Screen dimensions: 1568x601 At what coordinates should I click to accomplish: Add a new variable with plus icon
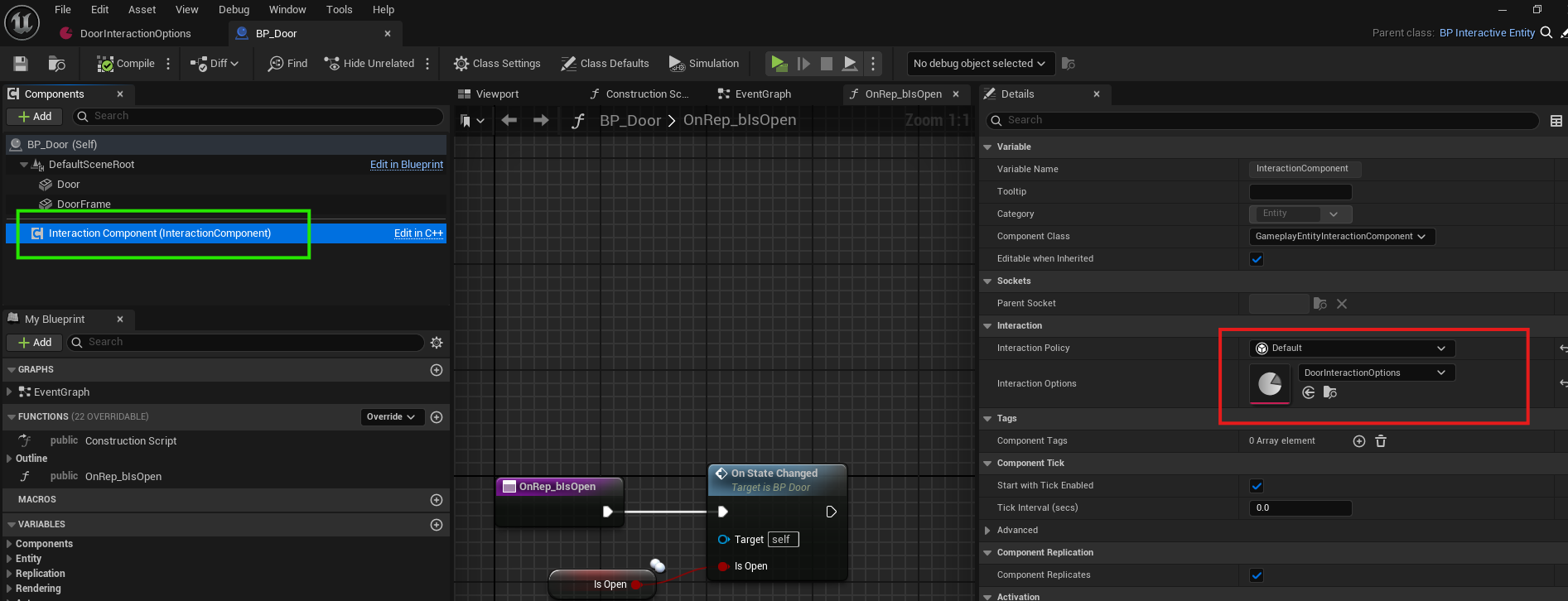(437, 525)
